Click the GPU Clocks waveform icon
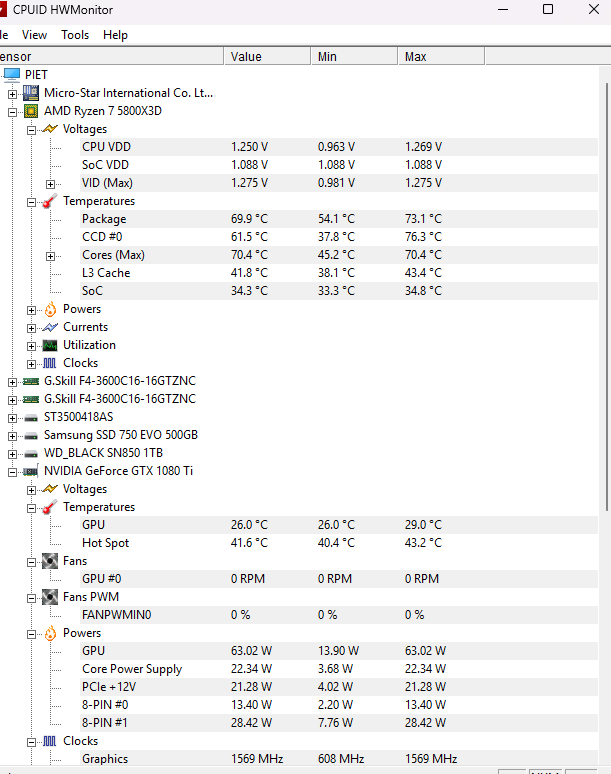611x774 pixels. [50, 741]
